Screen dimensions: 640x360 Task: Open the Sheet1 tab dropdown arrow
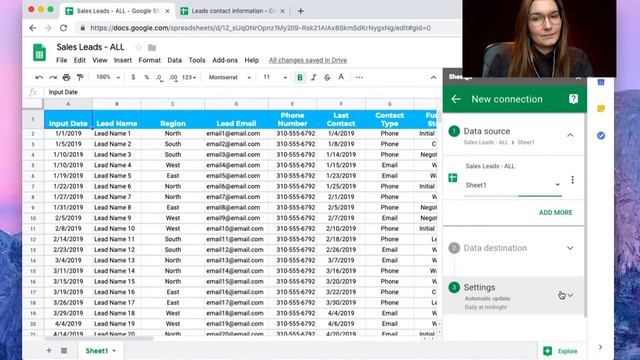click(114, 351)
